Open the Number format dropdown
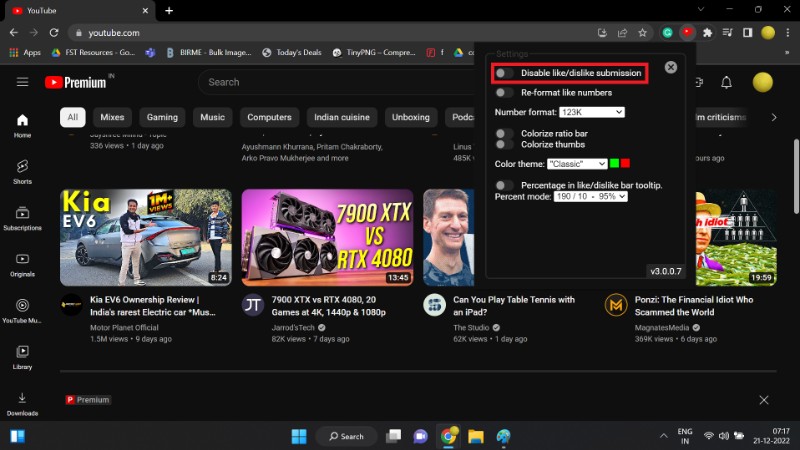The height and width of the screenshot is (450, 800). tap(592, 112)
